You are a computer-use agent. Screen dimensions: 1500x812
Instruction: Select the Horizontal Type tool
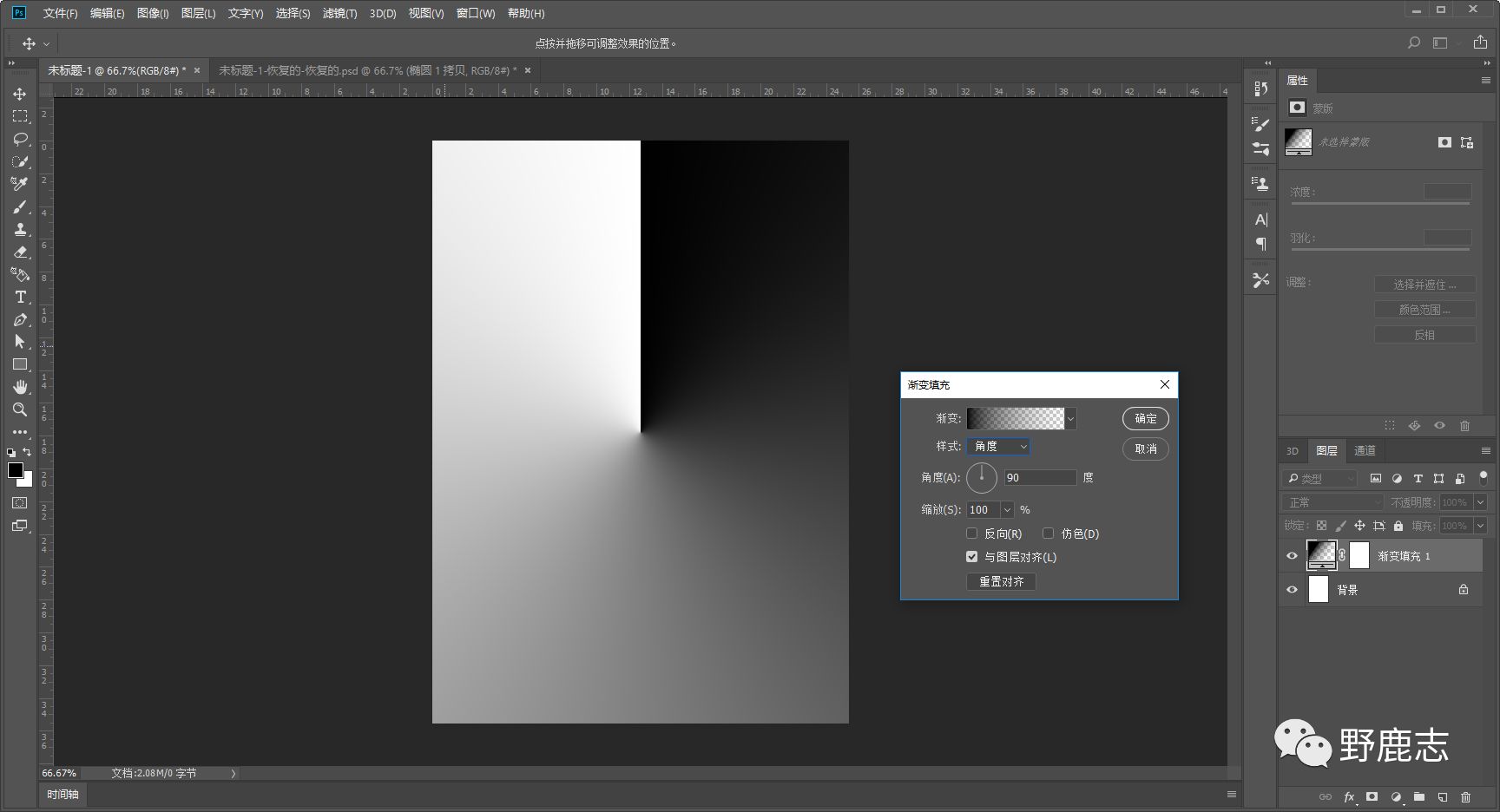[20, 297]
